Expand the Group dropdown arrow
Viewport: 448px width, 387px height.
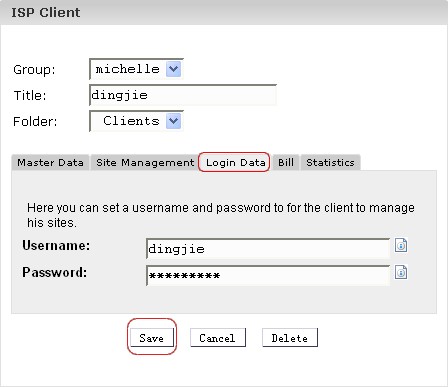coord(173,69)
